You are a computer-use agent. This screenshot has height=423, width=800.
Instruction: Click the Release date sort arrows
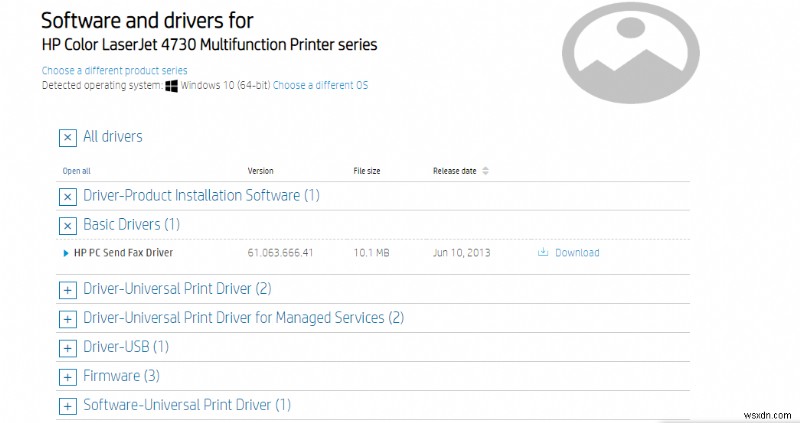coord(486,171)
